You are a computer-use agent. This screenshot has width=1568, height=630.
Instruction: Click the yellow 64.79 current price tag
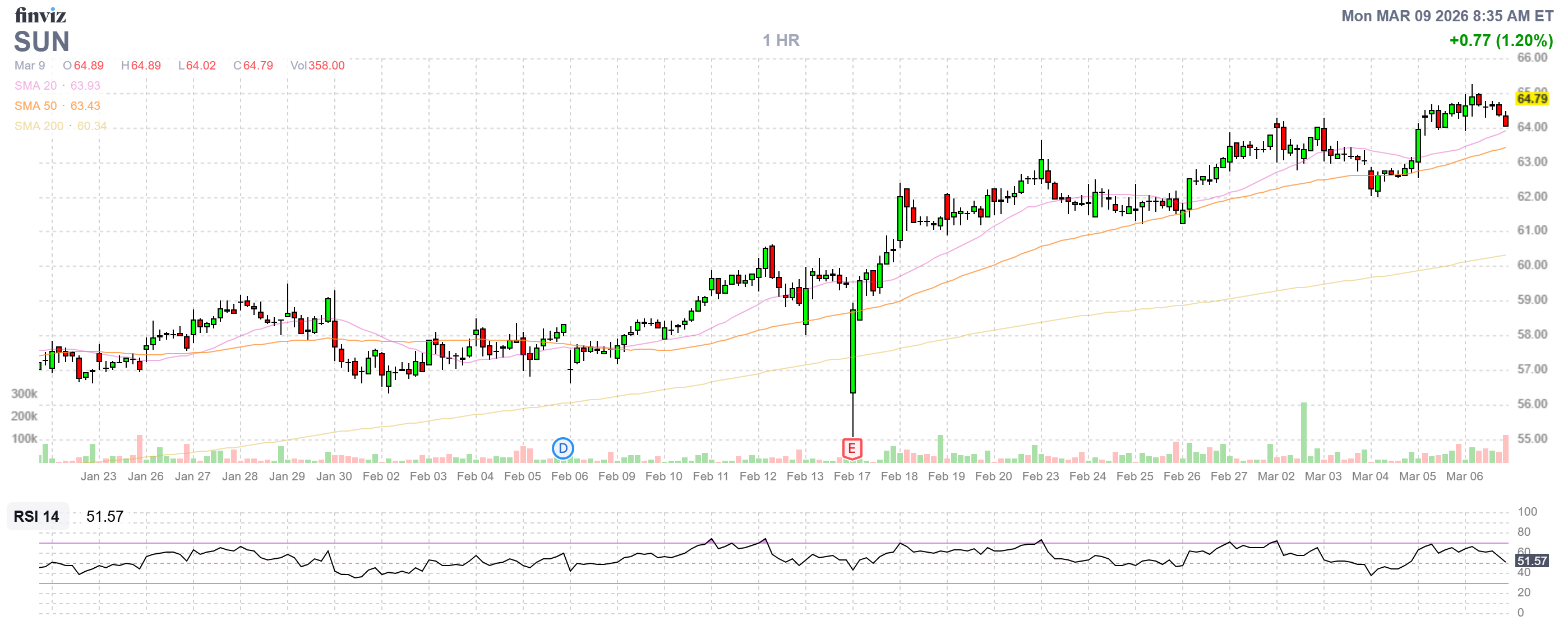click(x=1532, y=99)
